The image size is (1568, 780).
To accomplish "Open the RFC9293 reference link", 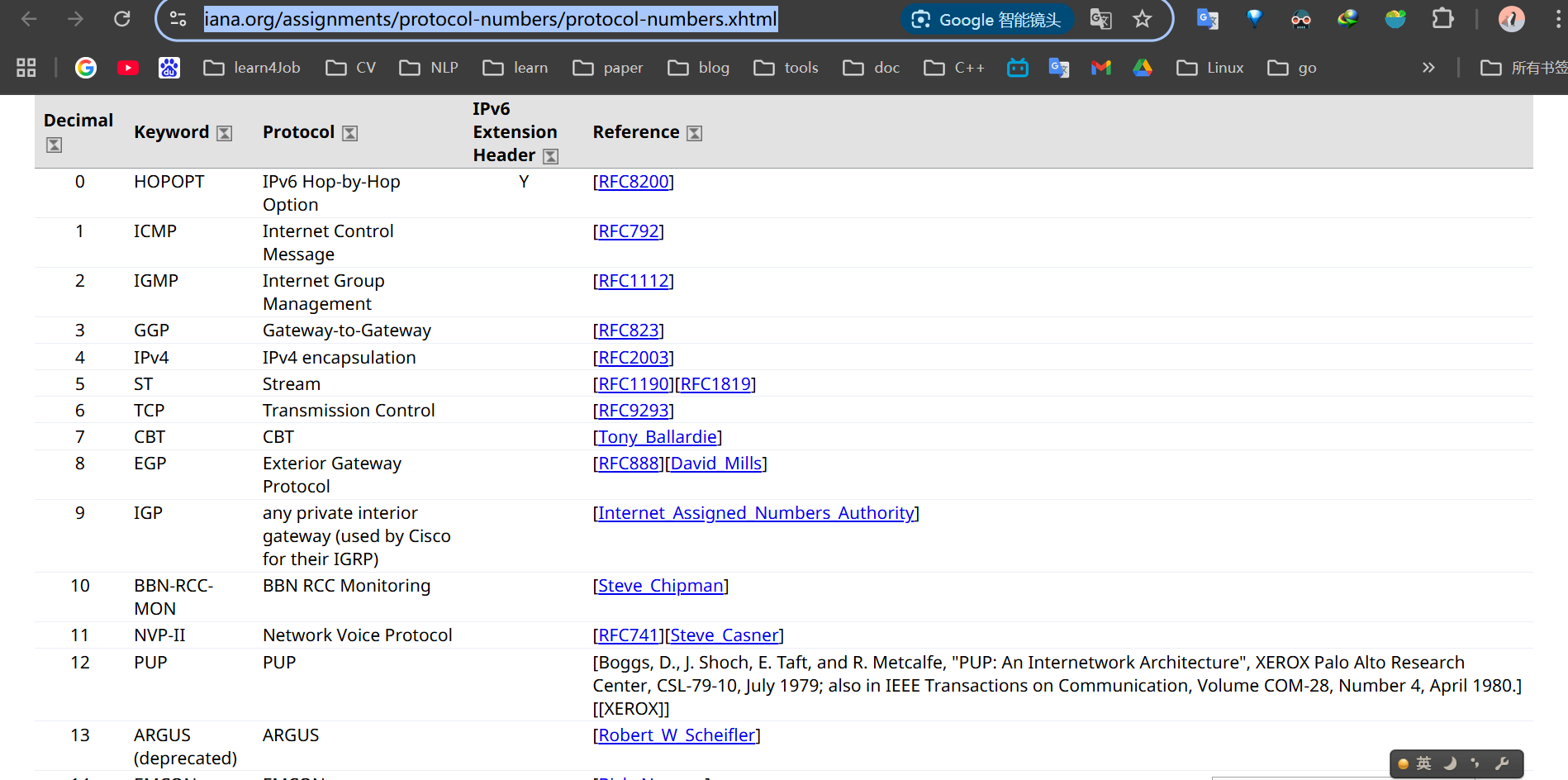I will 634,411.
